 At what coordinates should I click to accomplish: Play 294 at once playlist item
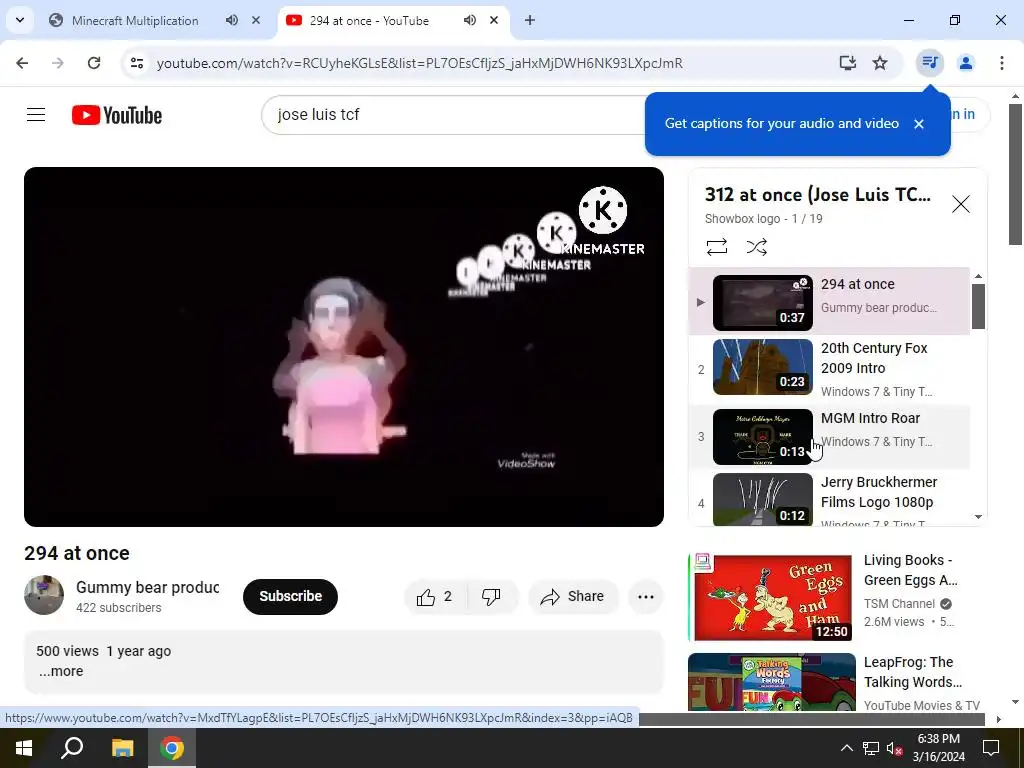tap(829, 301)
